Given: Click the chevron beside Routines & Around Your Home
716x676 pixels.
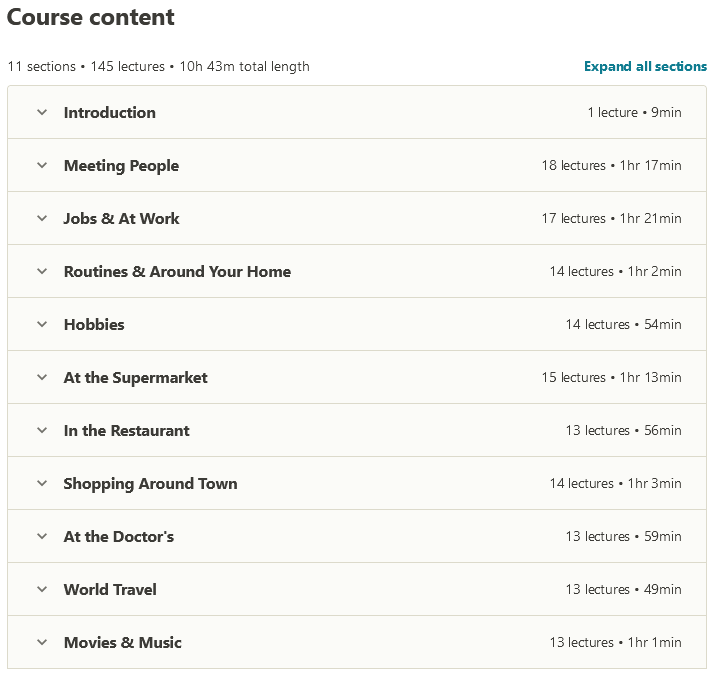Looking at the screenshot, I should pyautogui.click(x=42, y=272).
